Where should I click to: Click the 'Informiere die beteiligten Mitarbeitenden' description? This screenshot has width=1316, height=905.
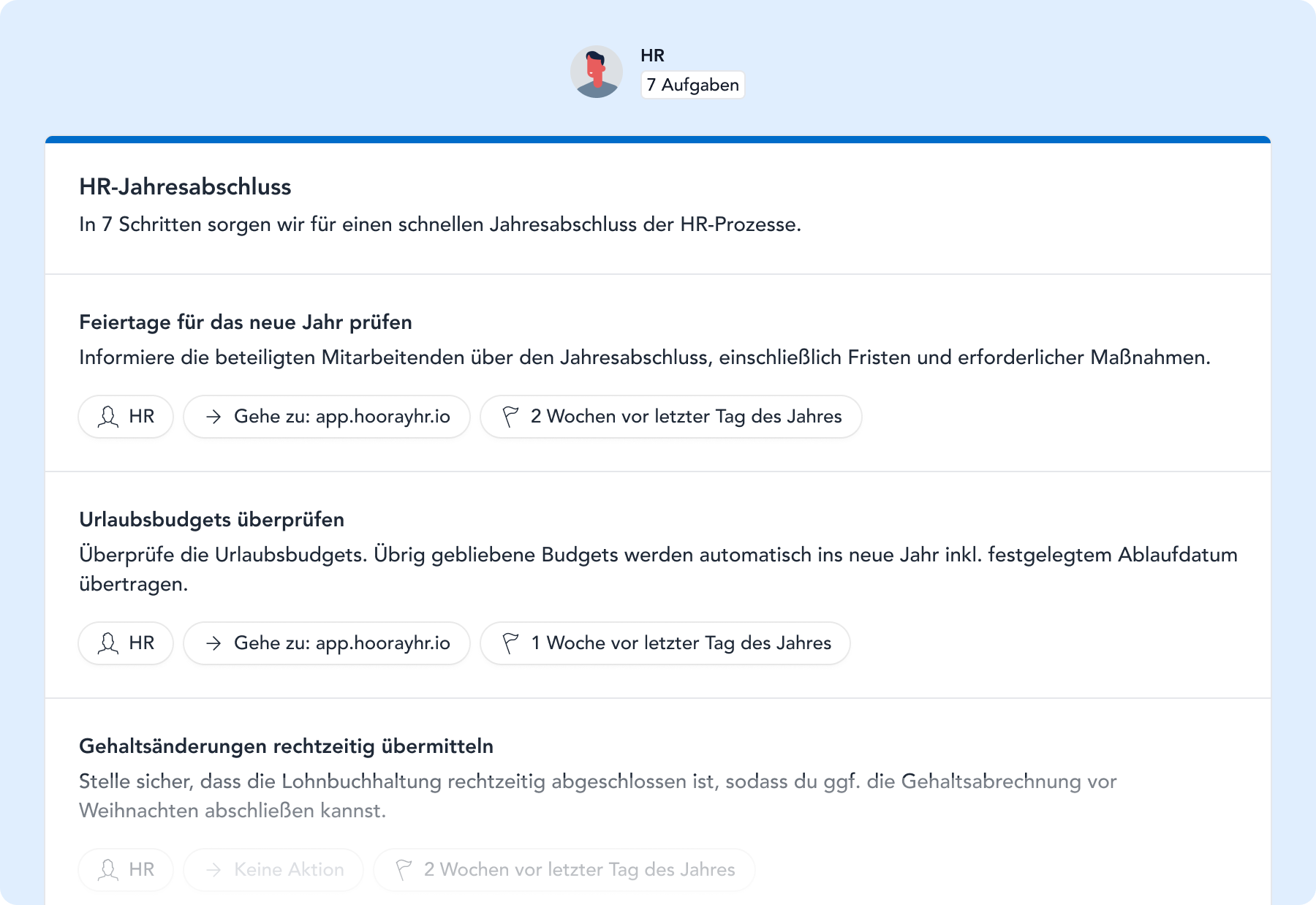(x=645, y=357)
